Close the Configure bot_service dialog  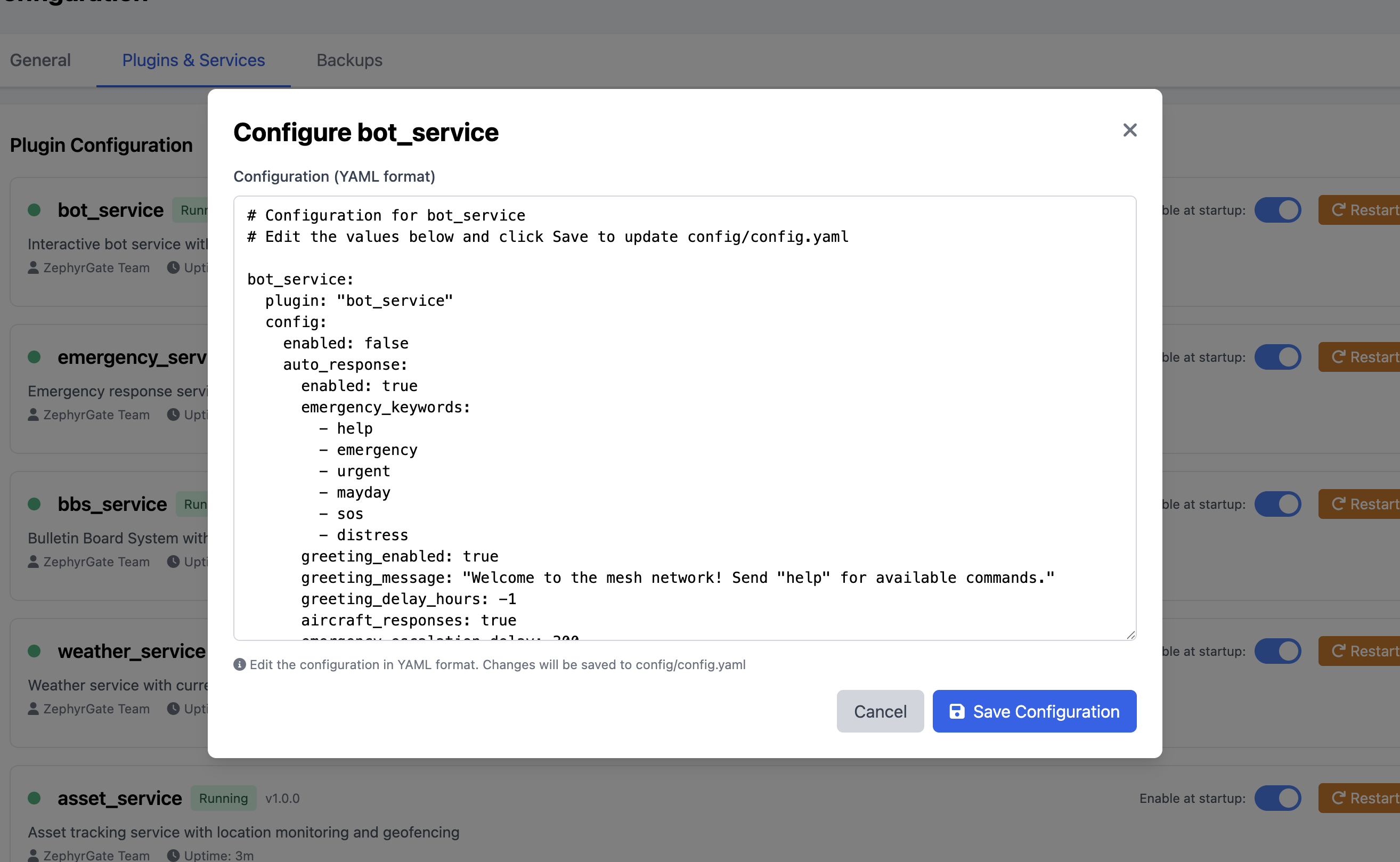pos(1130,130)
